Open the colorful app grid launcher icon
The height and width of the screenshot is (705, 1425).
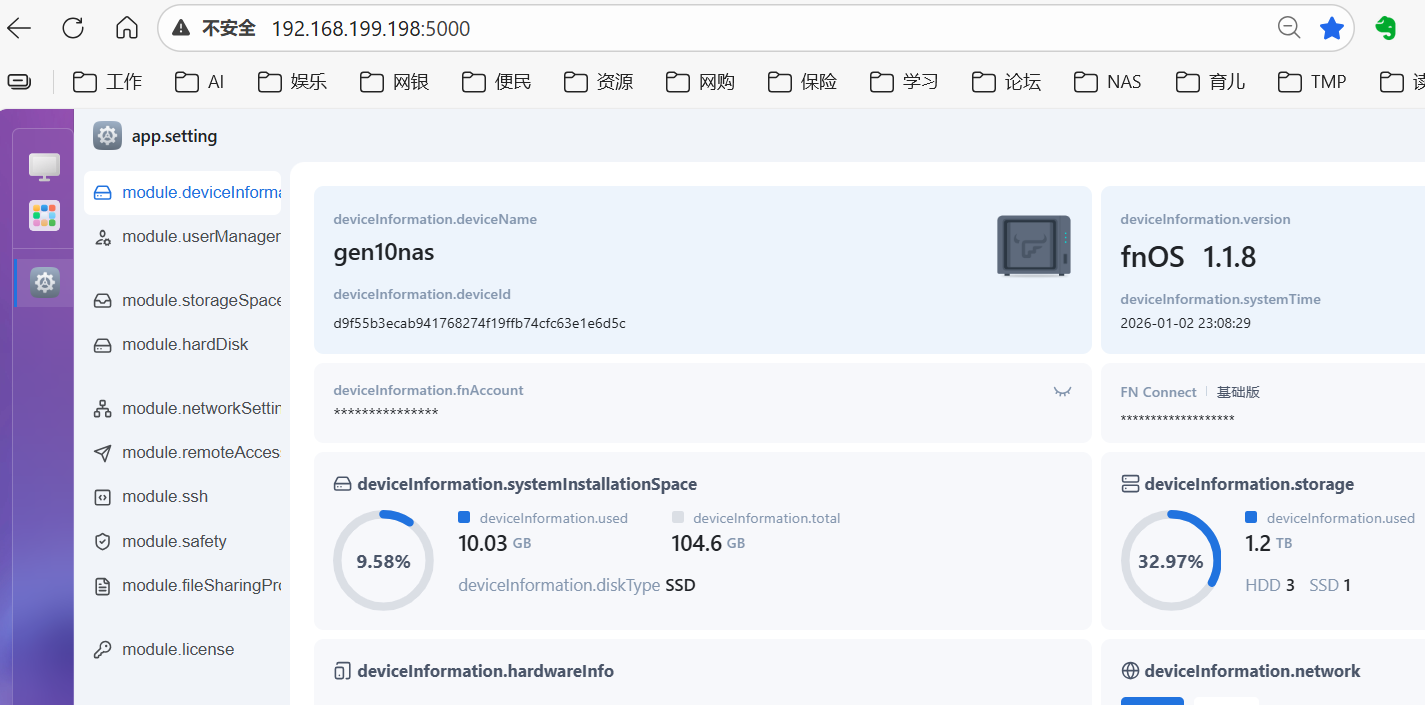[44, 215]
